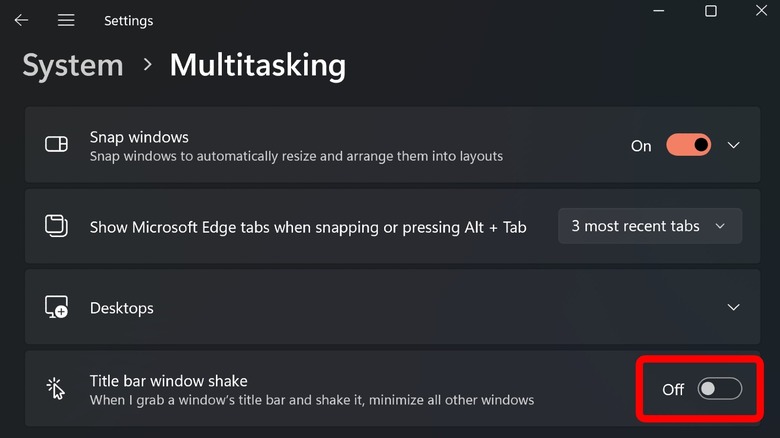Minimize the Settings window
Viewport: 780px width, 438px height.
tap(657, 11)
